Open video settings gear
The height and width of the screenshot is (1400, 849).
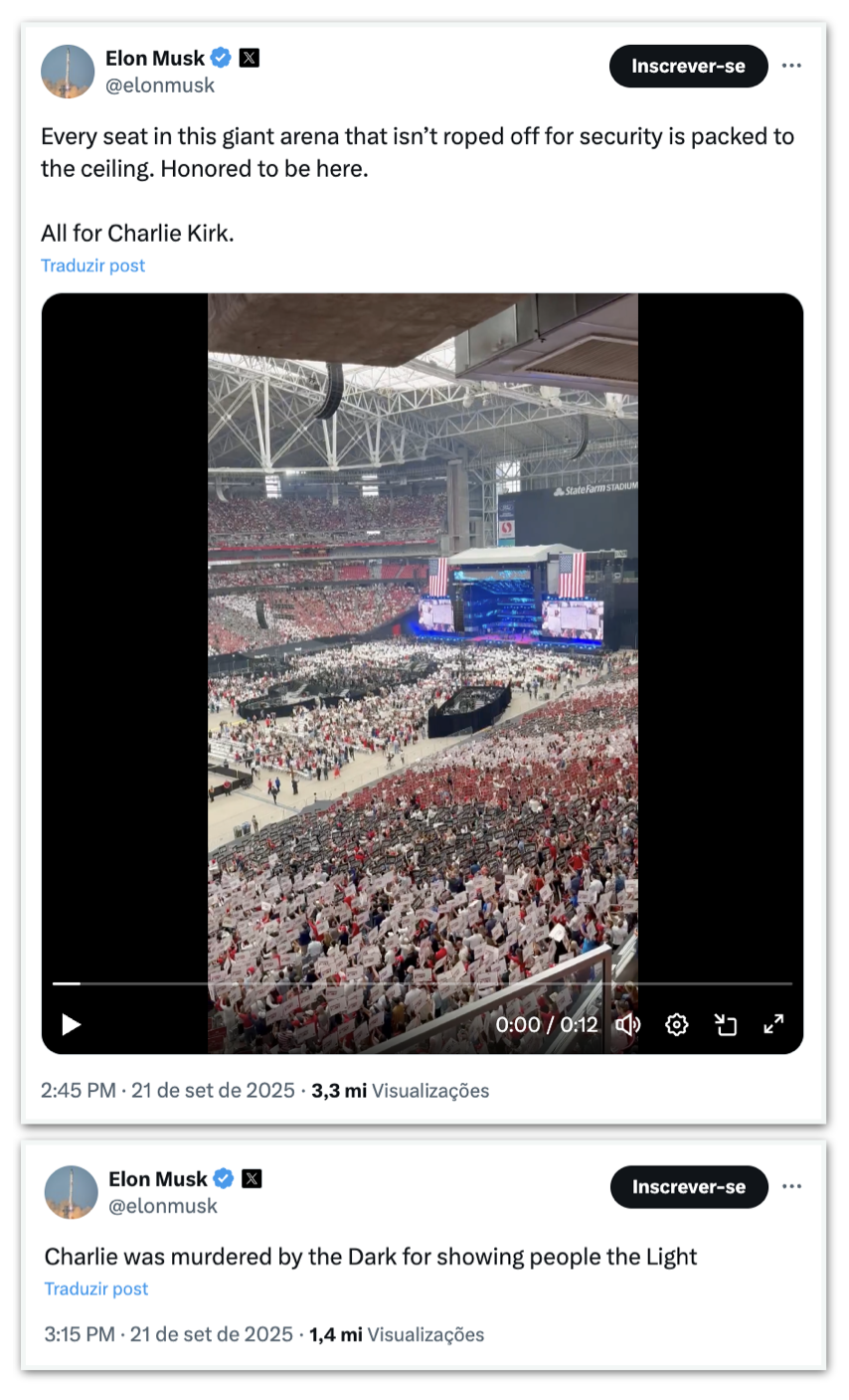pyautogui.click(x=677, y=1024)
